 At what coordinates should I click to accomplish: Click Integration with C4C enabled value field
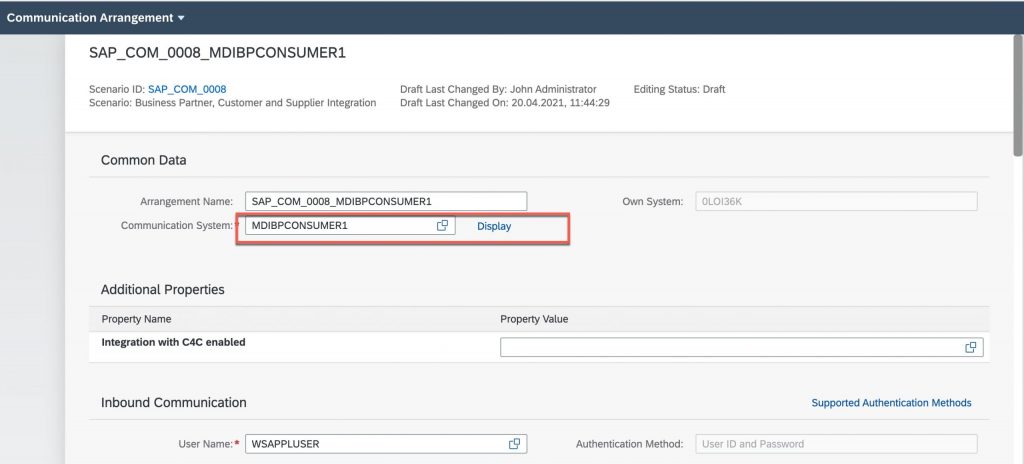(x=741, y=348)
